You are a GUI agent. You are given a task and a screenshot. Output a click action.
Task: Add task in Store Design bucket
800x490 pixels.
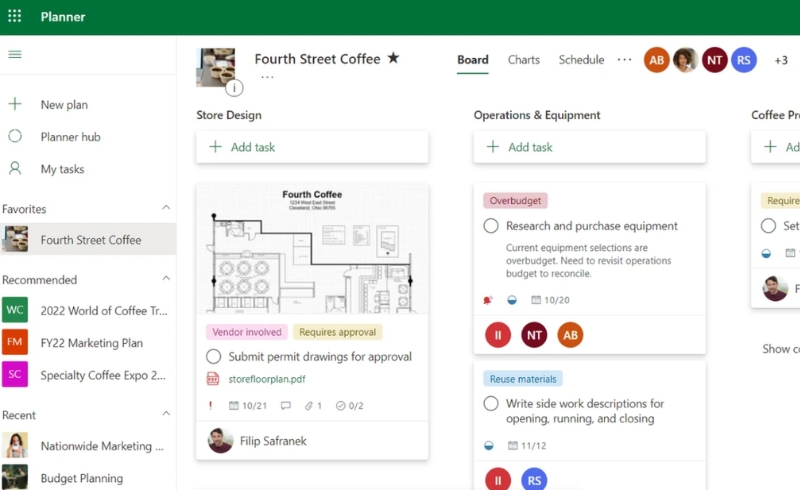pos(312,147)
